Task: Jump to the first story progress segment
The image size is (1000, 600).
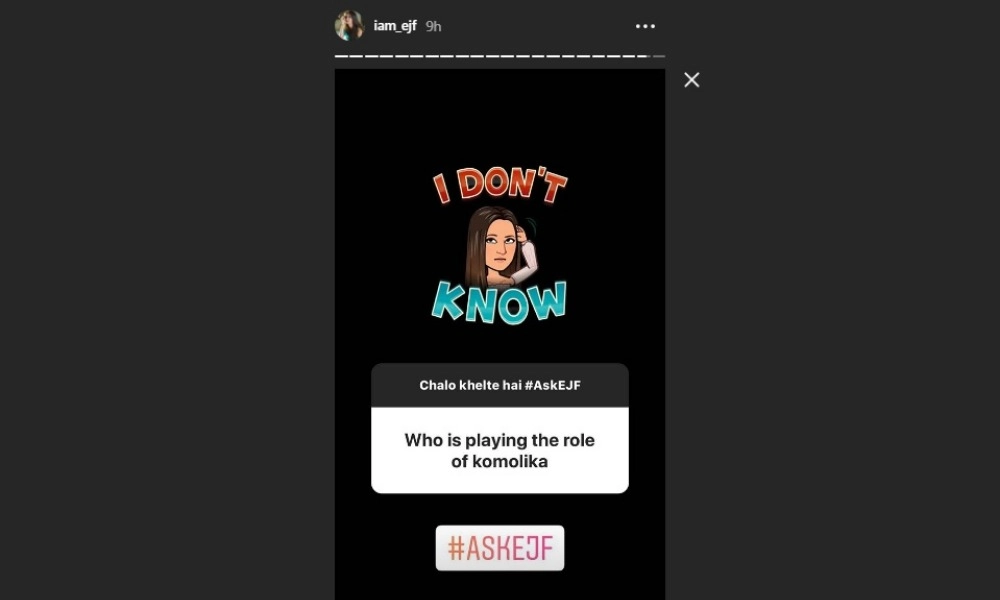Action: click(x=341, y=56)
